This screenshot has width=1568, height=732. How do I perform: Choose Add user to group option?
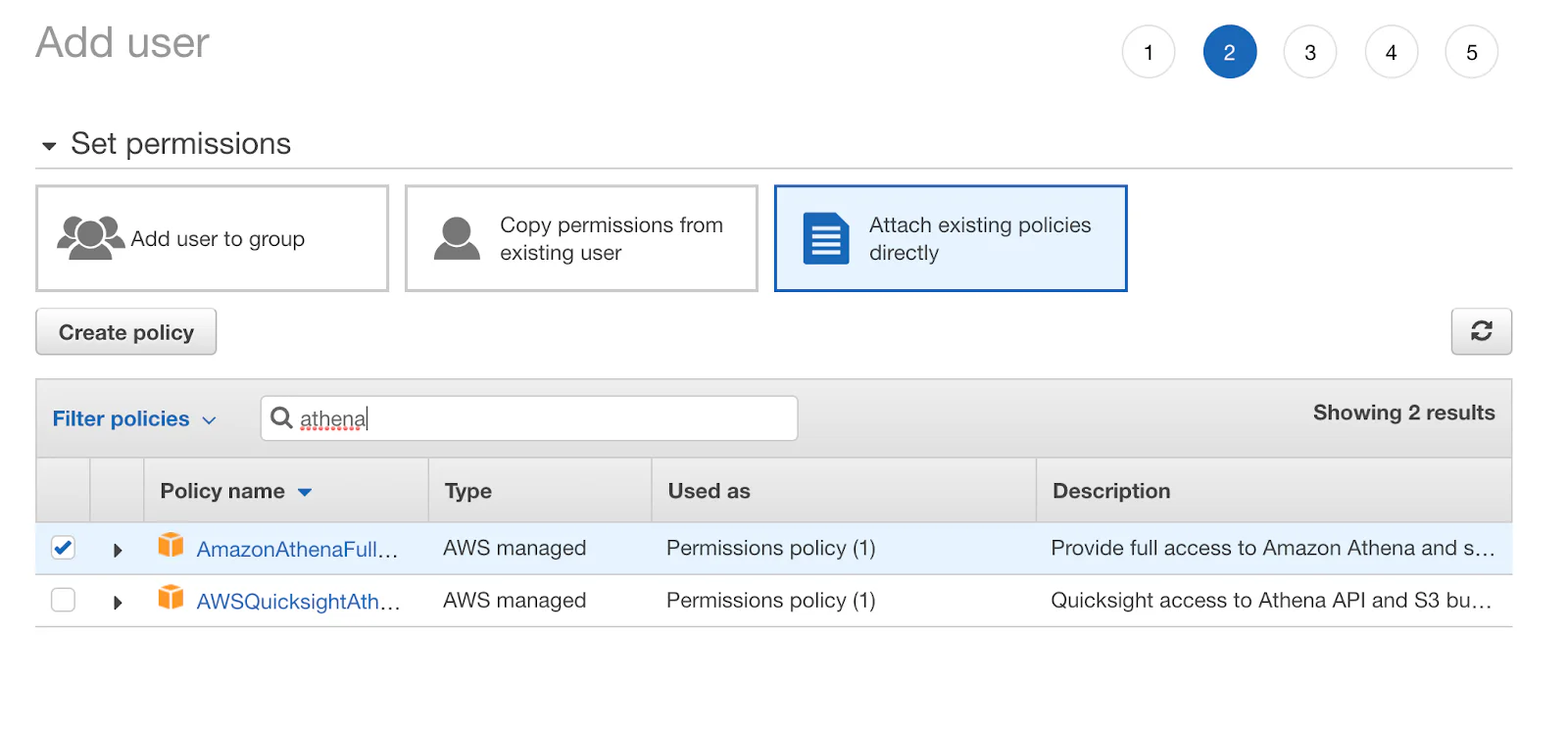pyautogui.click(x=213, y=238)
